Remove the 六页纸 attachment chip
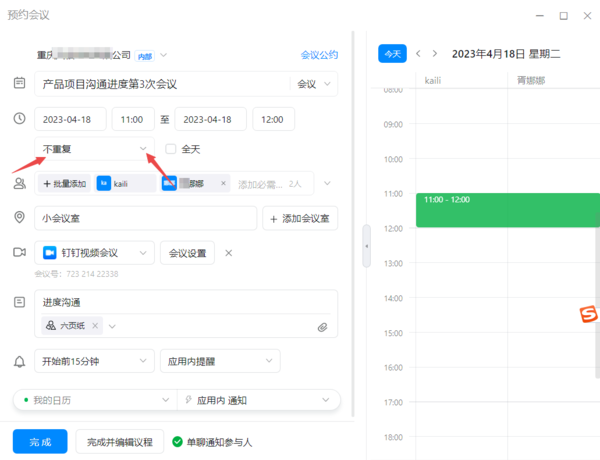This screenshot has height=460, width=600. point(96,326)
